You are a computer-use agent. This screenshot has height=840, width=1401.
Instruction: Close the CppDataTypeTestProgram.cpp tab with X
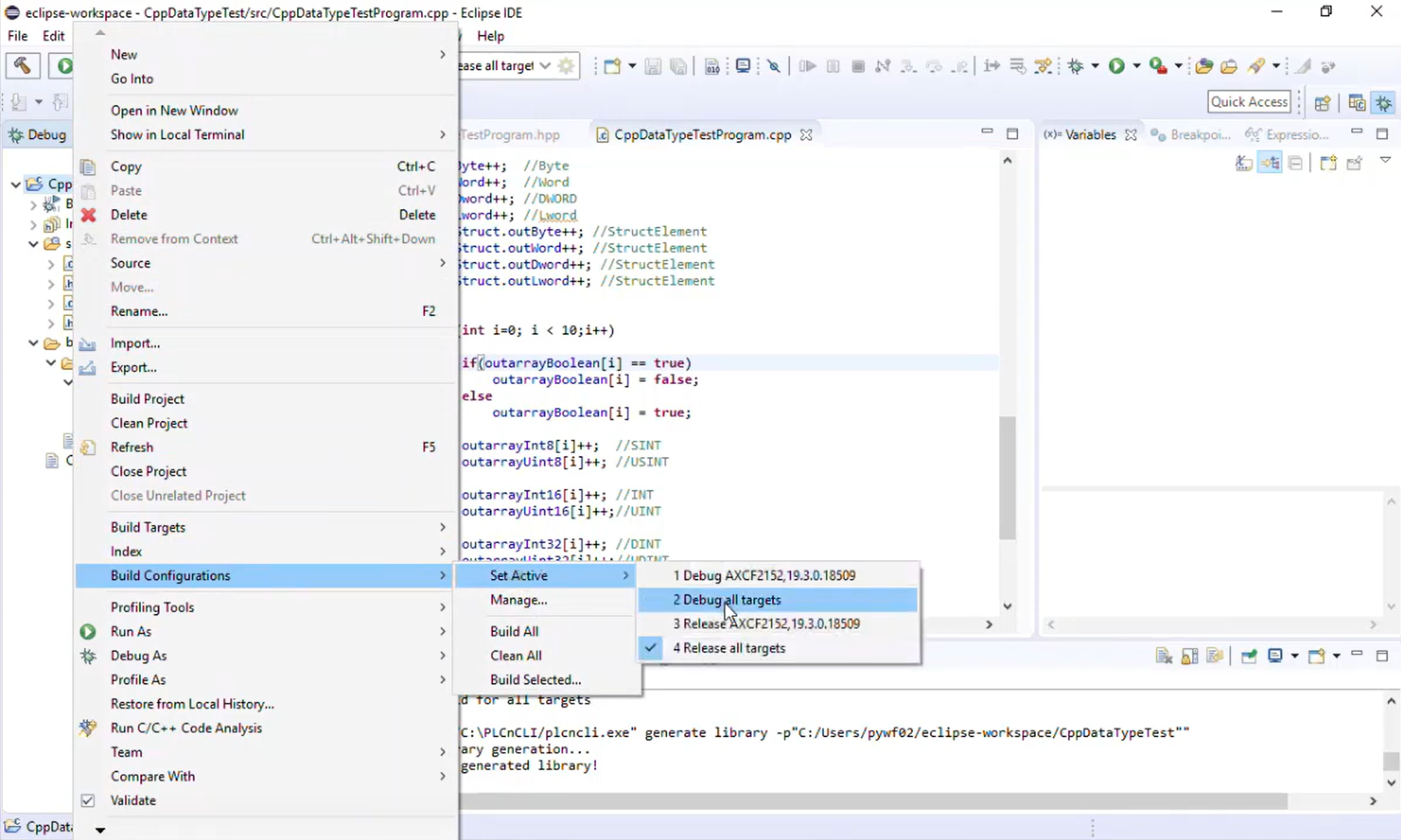[806, 135]
